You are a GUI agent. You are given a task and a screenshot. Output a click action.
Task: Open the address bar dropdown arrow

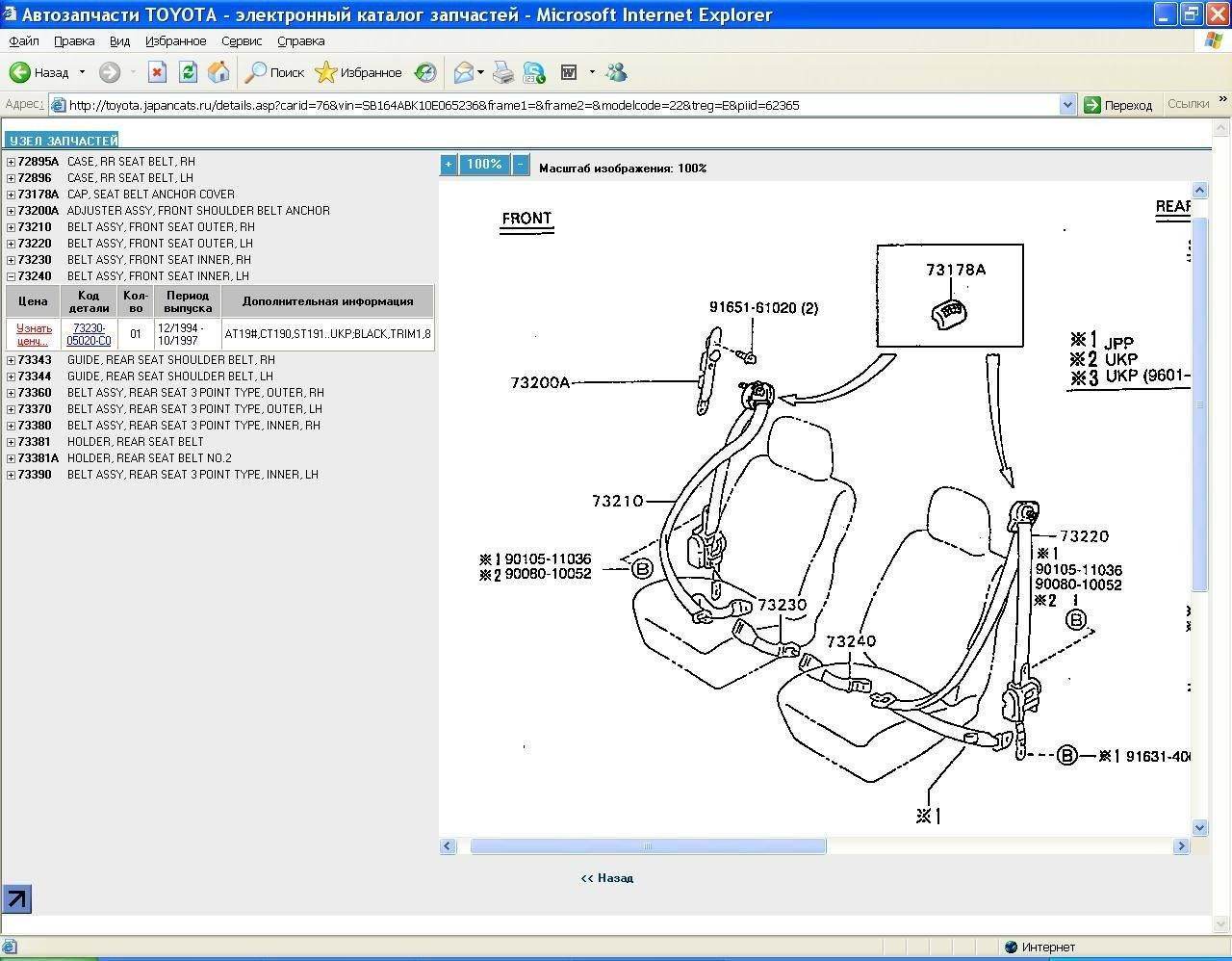coord(1066,105)
